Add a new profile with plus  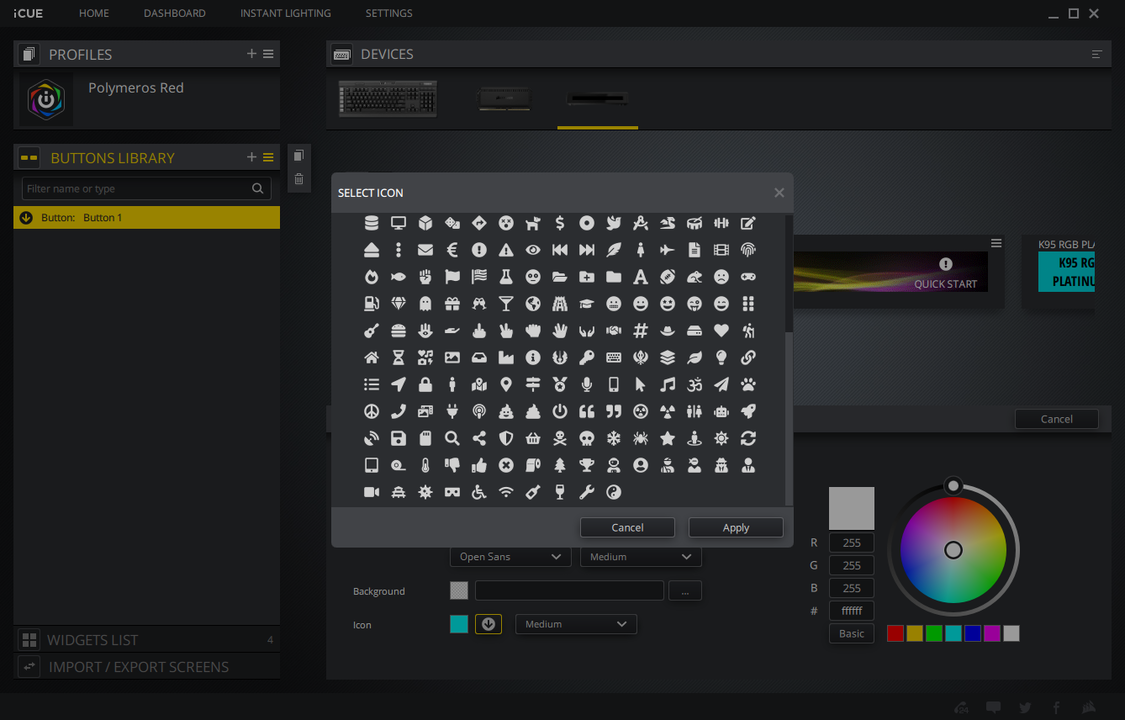tap(251, 54)
